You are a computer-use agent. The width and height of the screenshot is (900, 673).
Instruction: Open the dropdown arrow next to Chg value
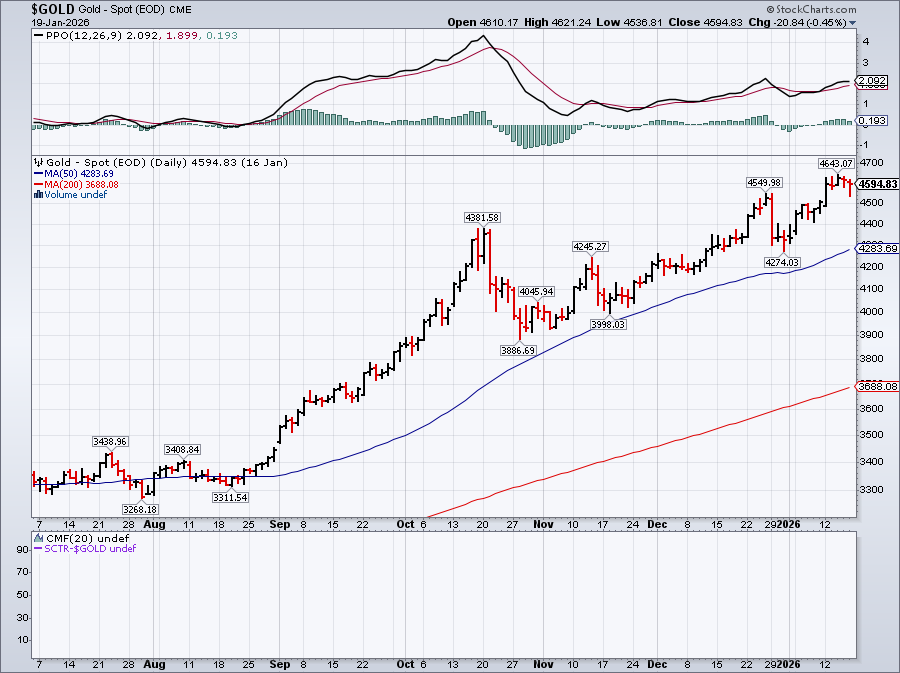(853, 22)
